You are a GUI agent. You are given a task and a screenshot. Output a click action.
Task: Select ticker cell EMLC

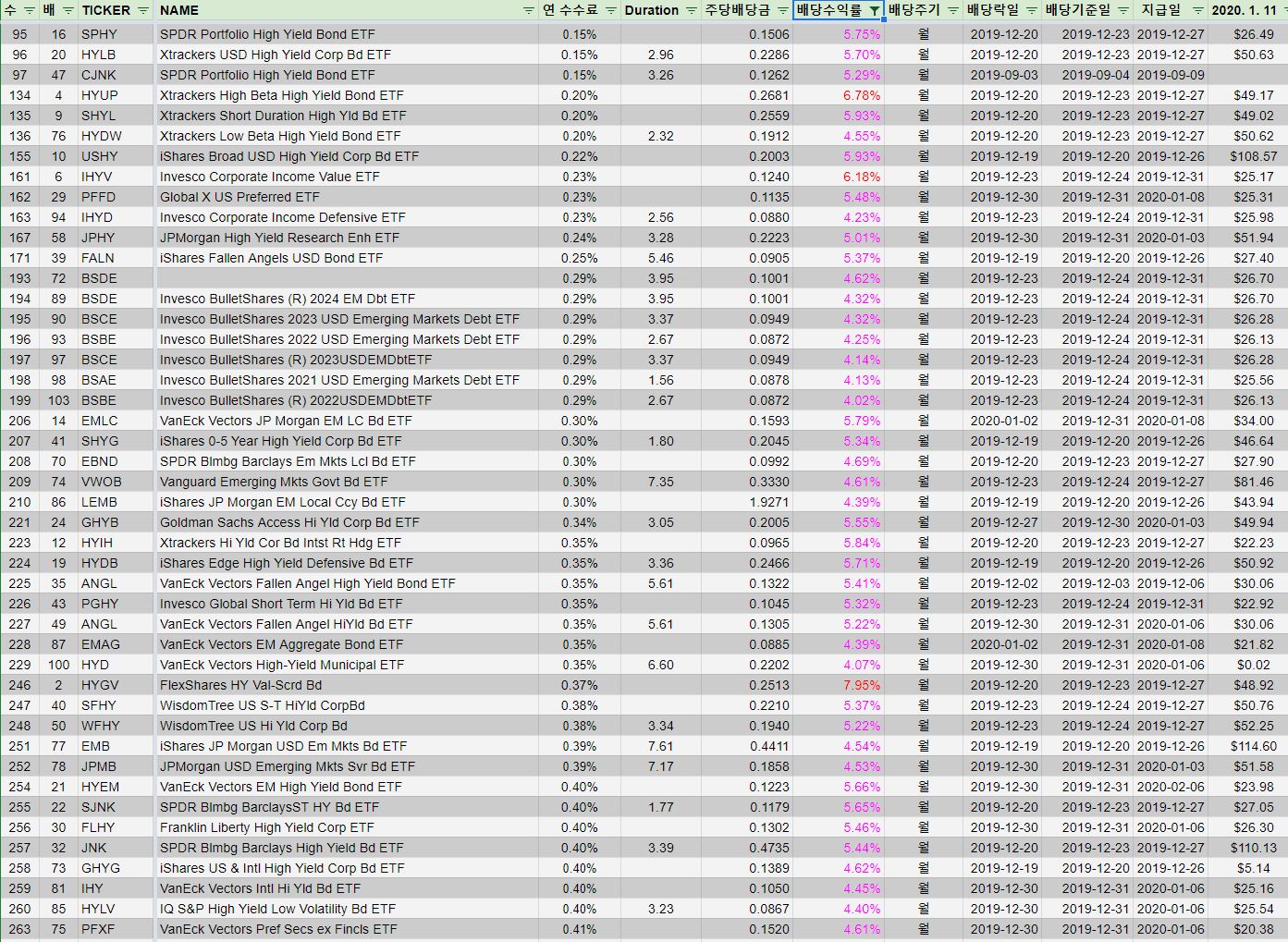pos(115,421)
